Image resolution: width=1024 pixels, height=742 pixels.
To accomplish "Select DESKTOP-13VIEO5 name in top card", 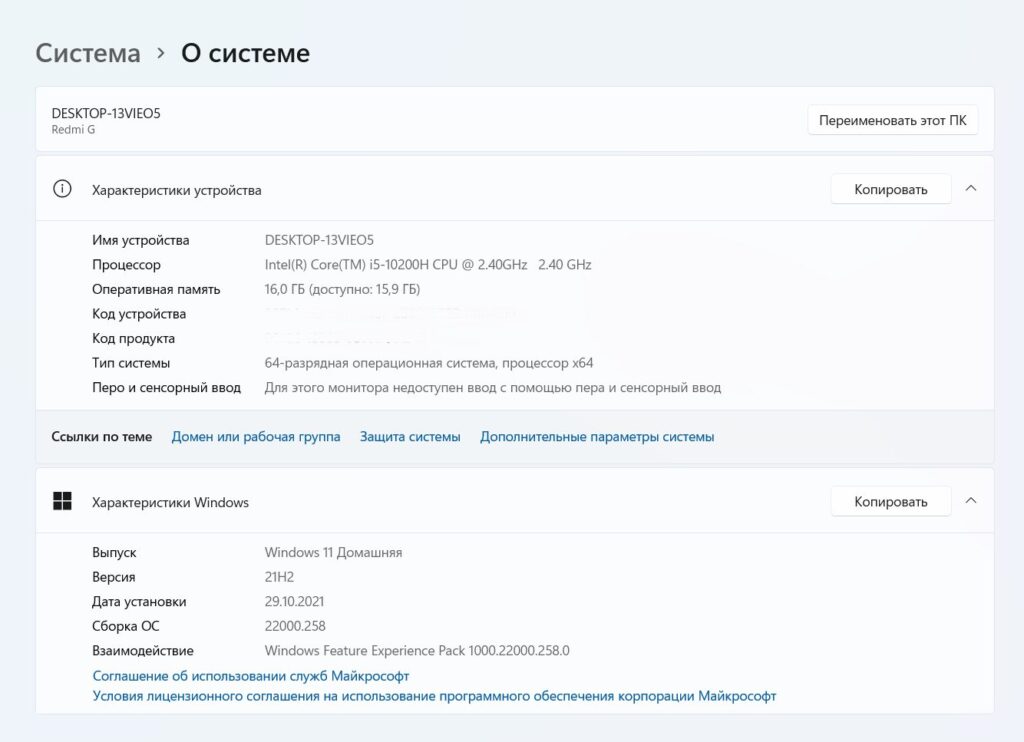I will 106,113.
